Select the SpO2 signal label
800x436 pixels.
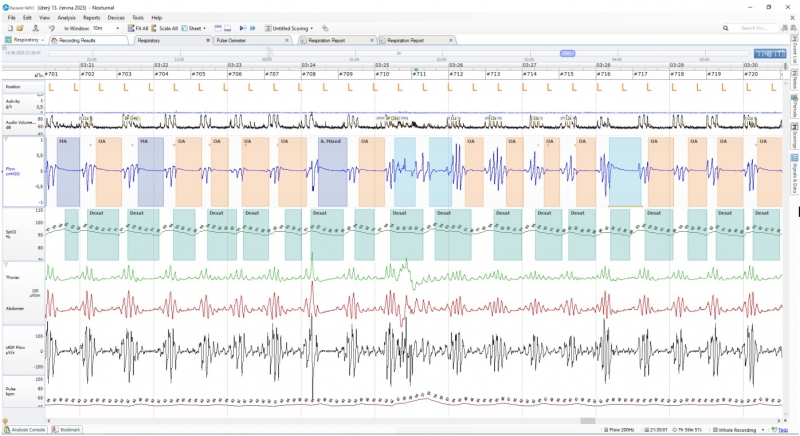pyautogui.click(x=22, y=234)
